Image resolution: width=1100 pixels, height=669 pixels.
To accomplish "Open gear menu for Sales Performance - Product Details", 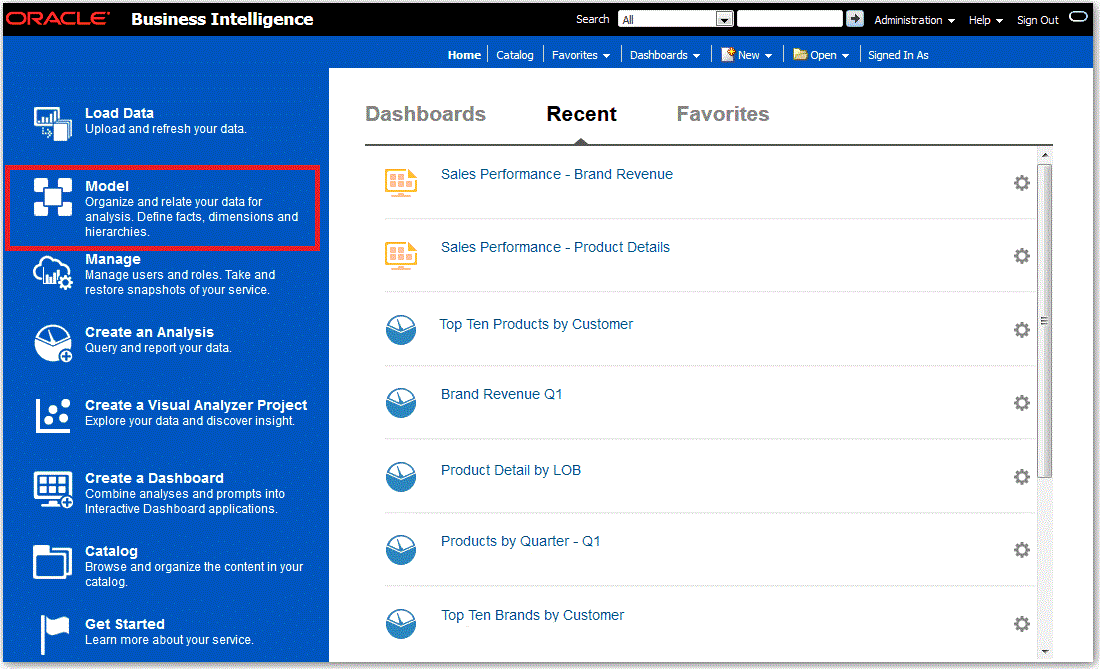I will pos(1021,256).
